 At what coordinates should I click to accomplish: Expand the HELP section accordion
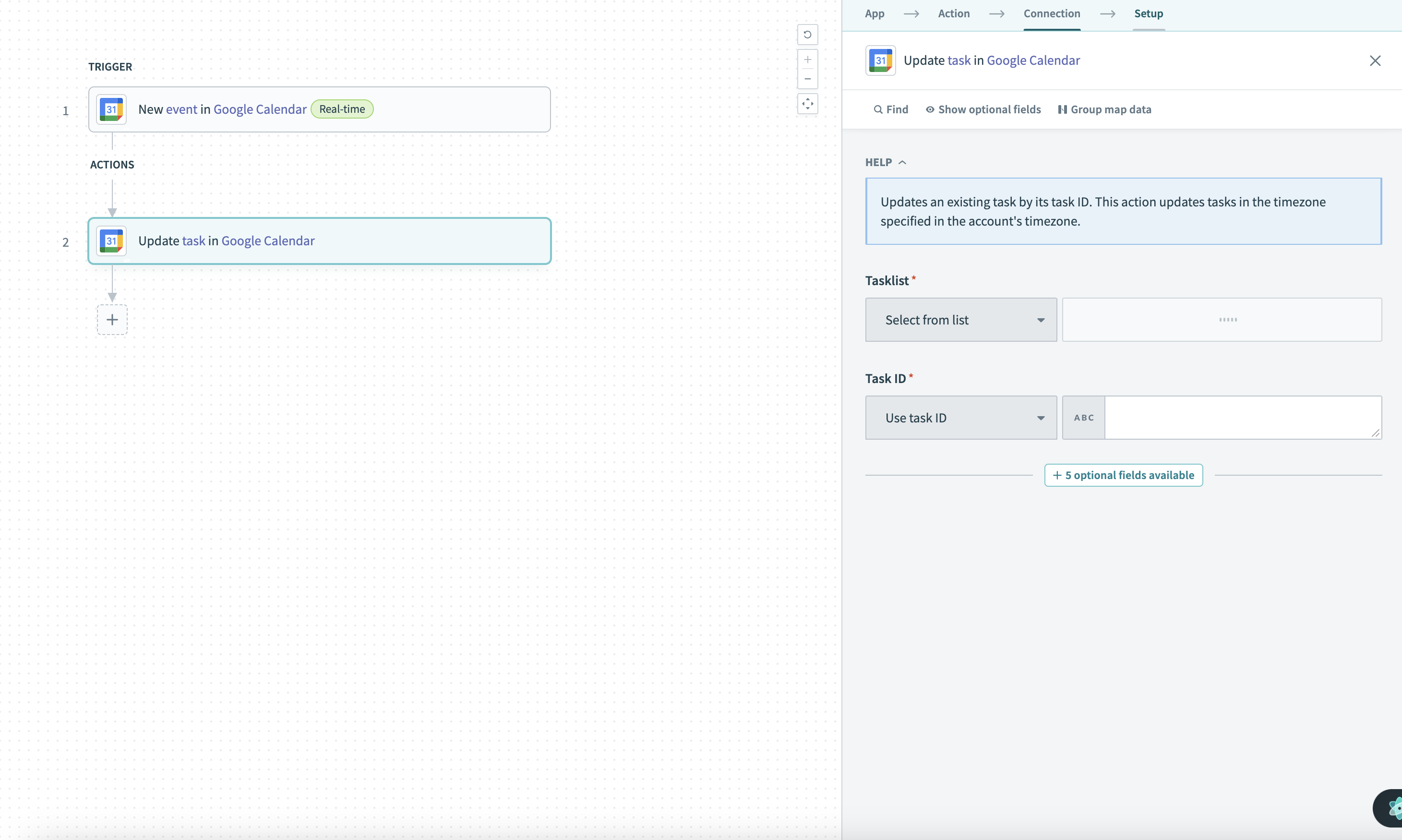(884, 161)
